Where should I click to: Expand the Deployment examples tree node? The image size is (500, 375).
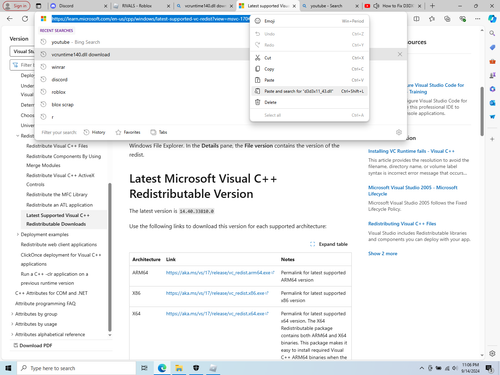(x=18, y=234)
